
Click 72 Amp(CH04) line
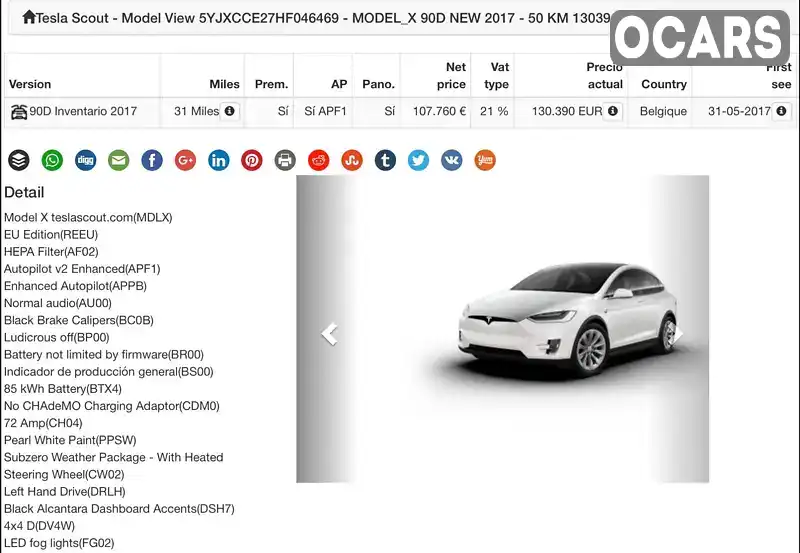click(x=43, y=423)
